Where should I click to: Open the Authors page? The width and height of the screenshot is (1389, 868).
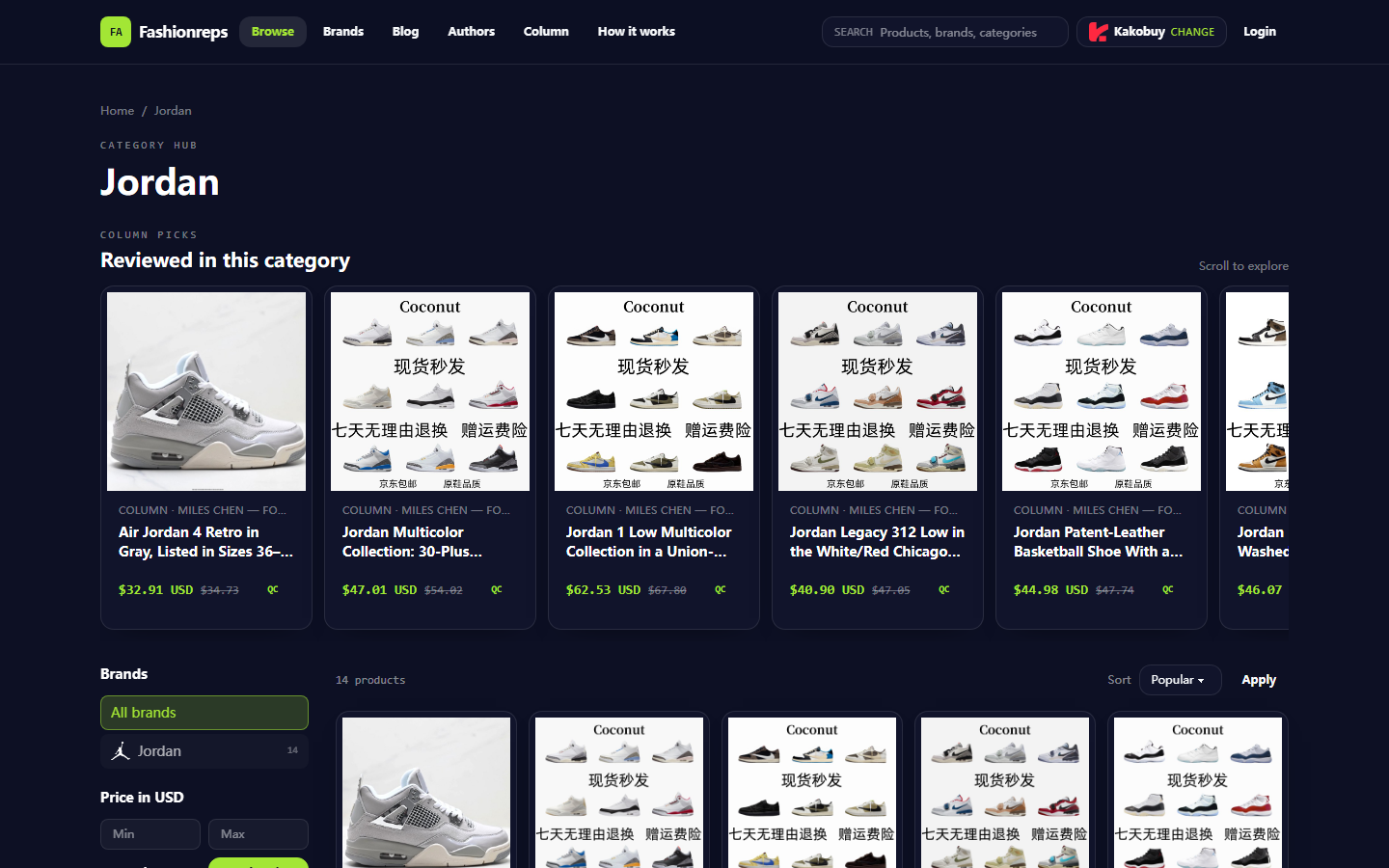pos(471,32)
